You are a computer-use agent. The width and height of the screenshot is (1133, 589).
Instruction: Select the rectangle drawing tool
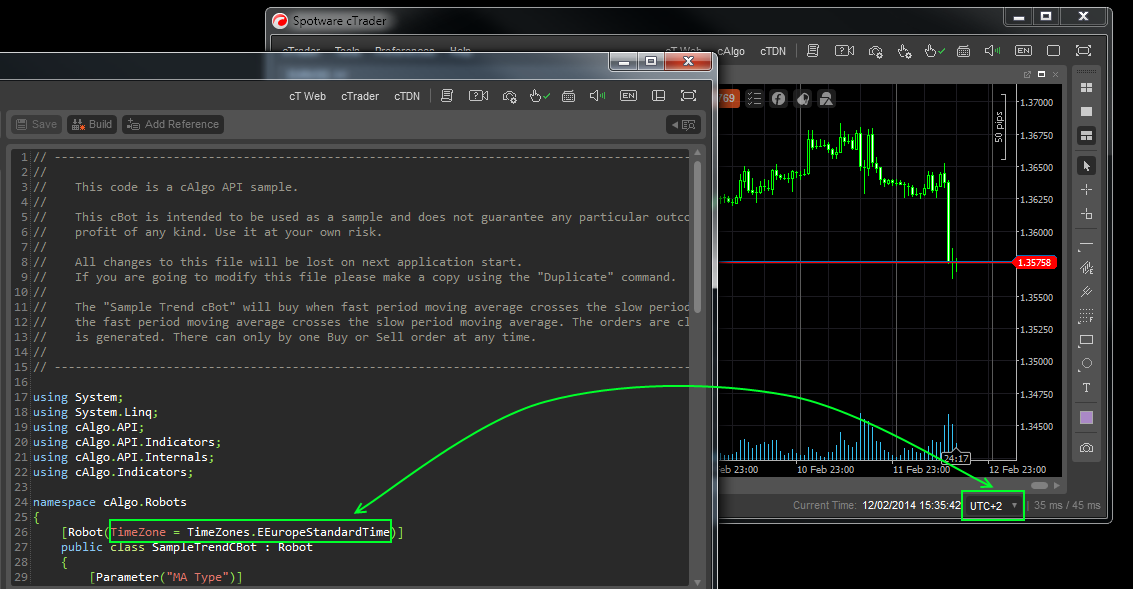point(1086,340)
